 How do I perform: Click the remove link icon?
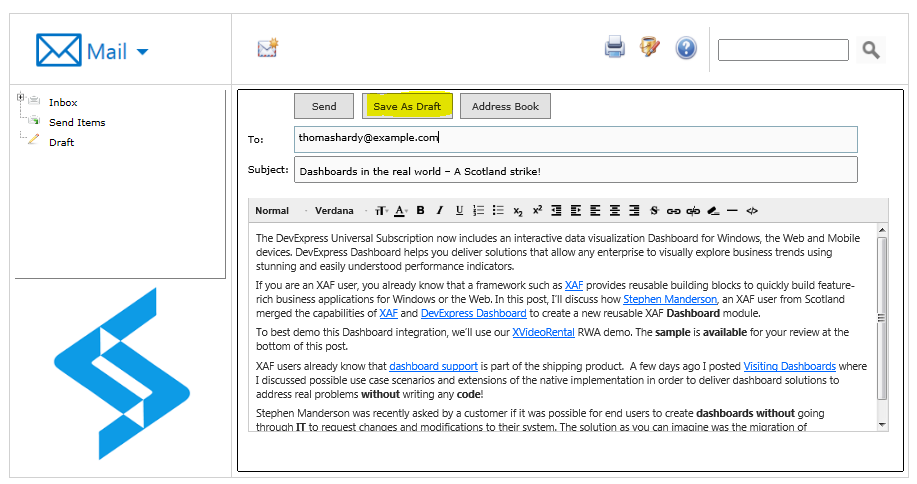693,211
